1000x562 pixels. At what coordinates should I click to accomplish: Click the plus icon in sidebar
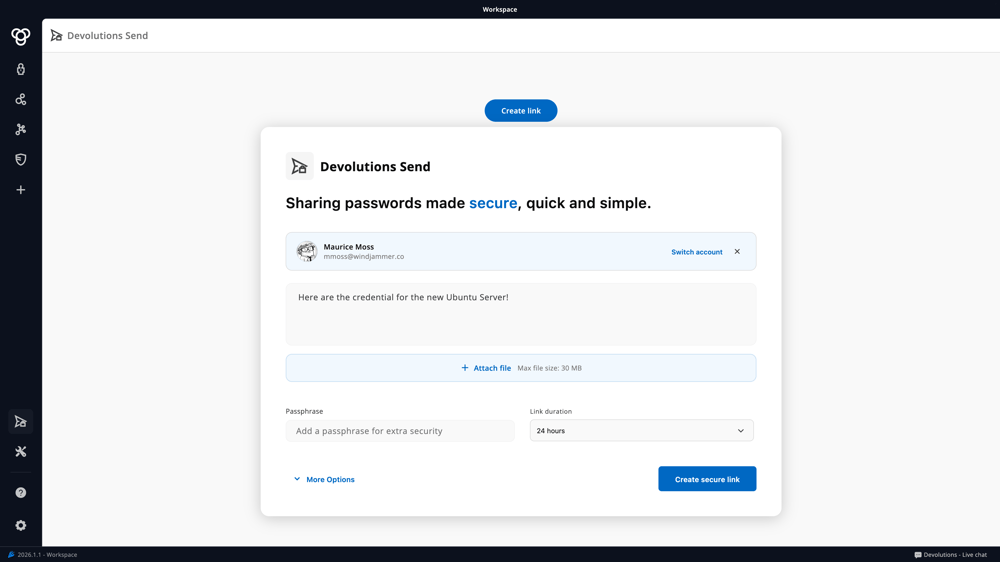(x=20, y=190)
